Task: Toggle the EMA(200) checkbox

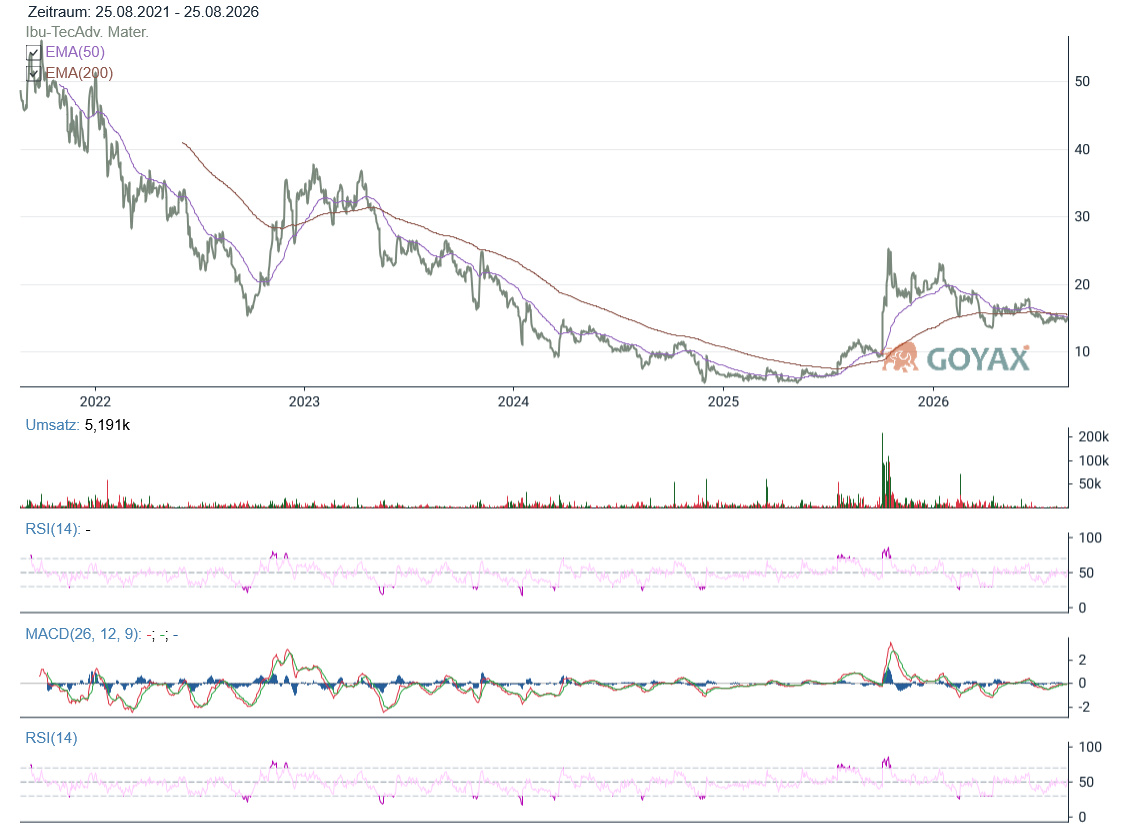Action: 33,73
